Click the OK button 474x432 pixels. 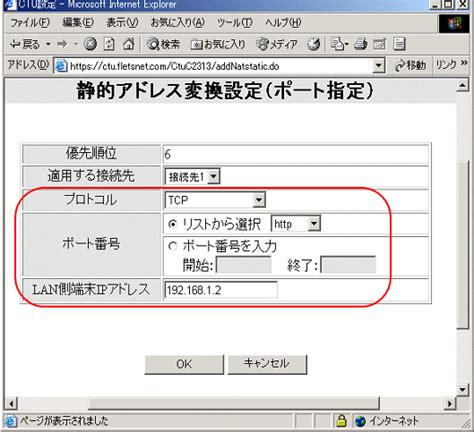184,364
